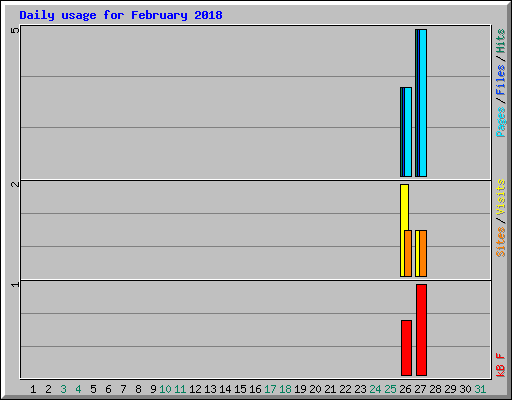512x400 pixels.
Task: Click the green "Hits" legend label
Action: click(x=500, y=41)
